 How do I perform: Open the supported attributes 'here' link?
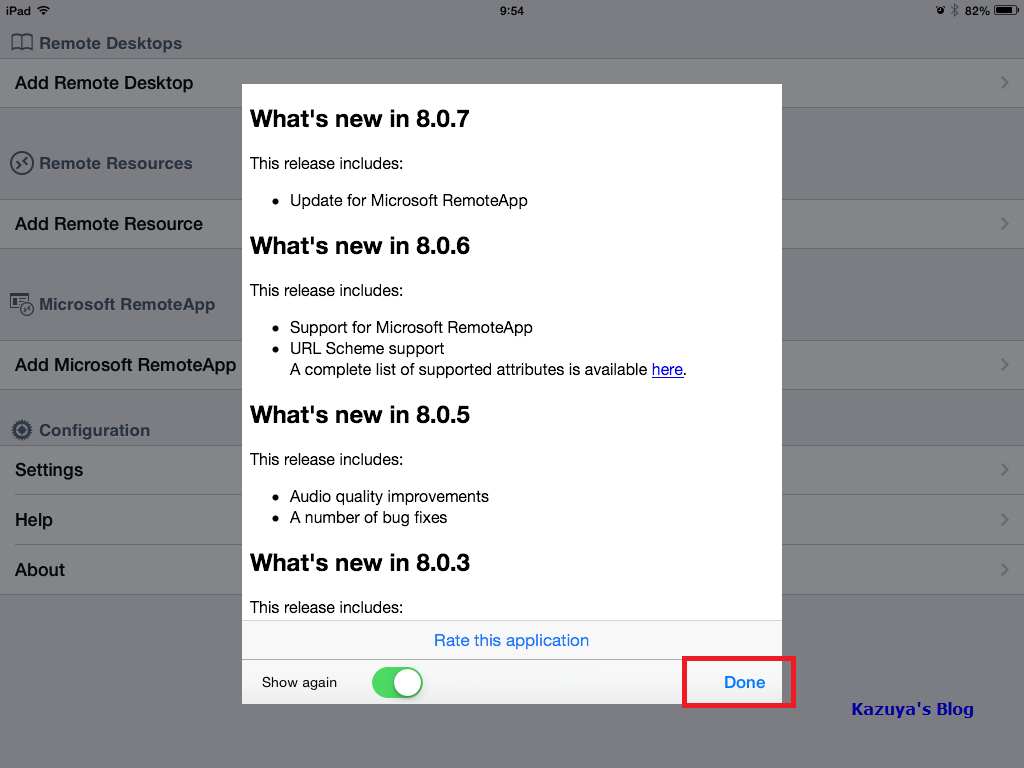[667, 370]
